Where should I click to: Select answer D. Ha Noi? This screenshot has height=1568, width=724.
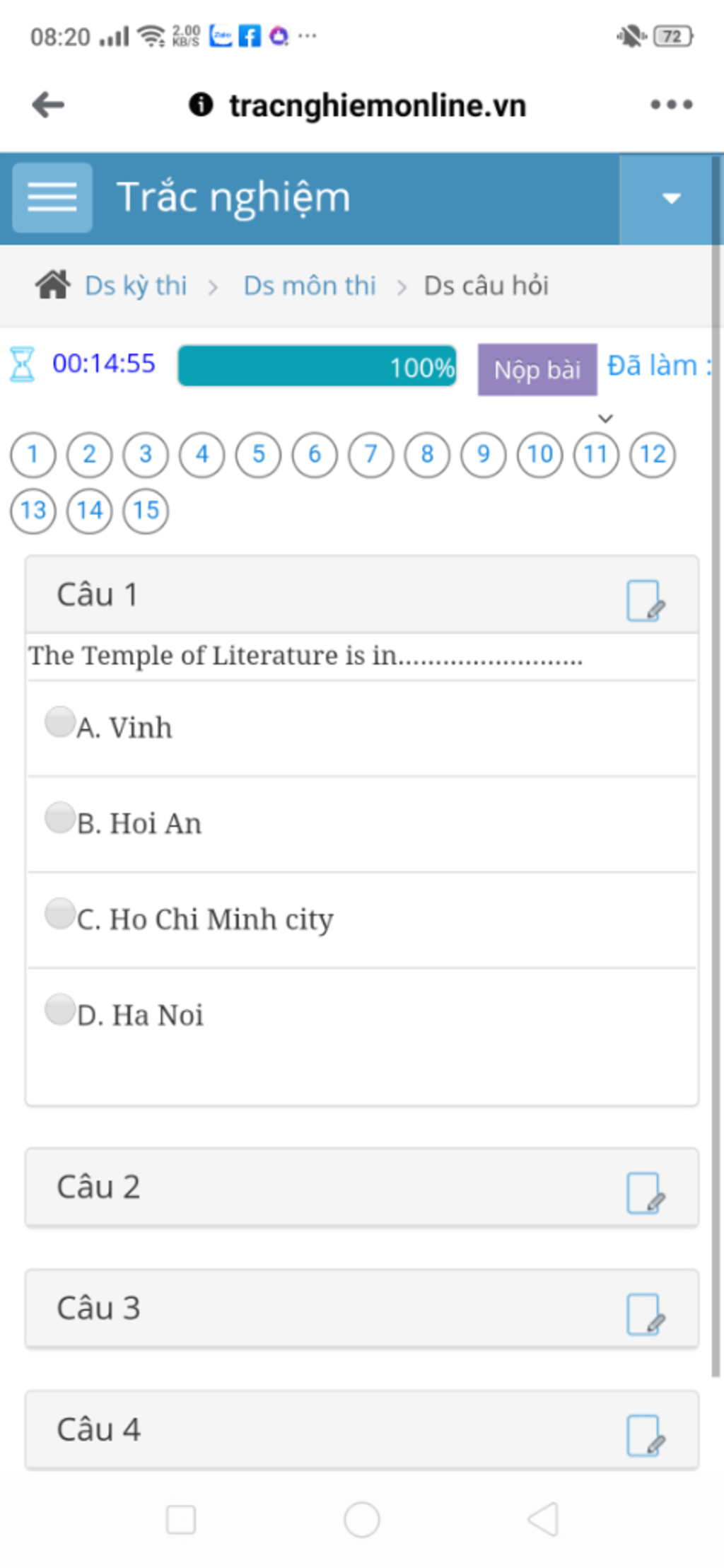(x=60, y=1009)
